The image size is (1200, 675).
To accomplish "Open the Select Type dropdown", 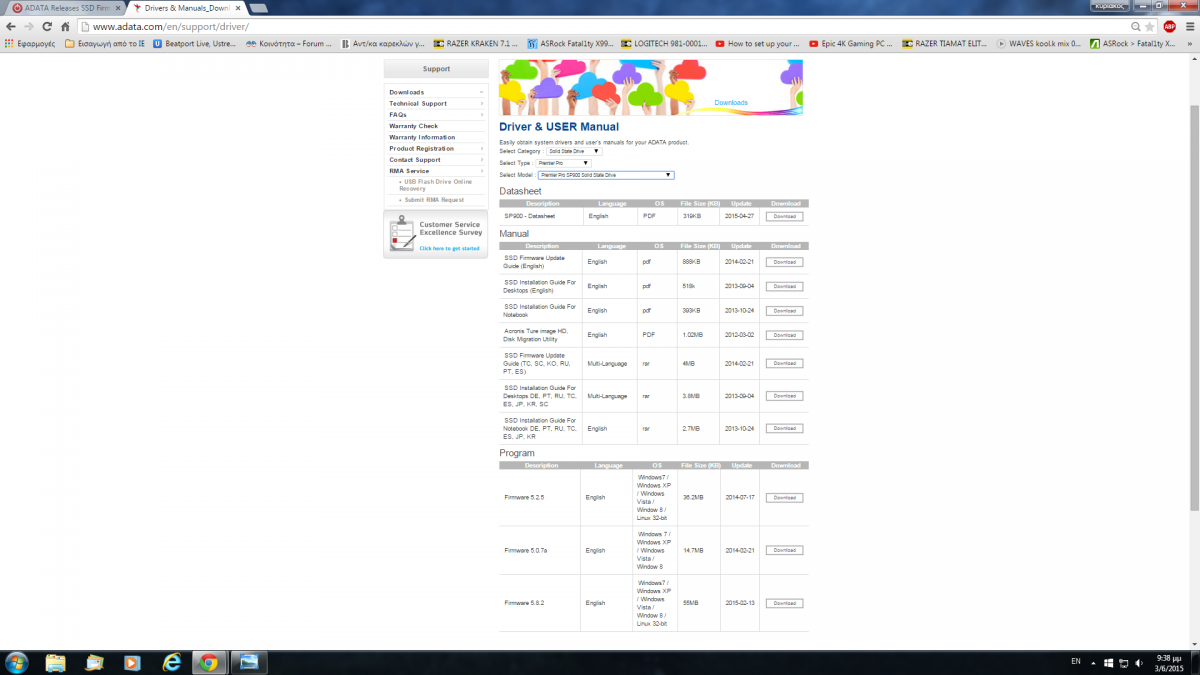I will [563, 163].
